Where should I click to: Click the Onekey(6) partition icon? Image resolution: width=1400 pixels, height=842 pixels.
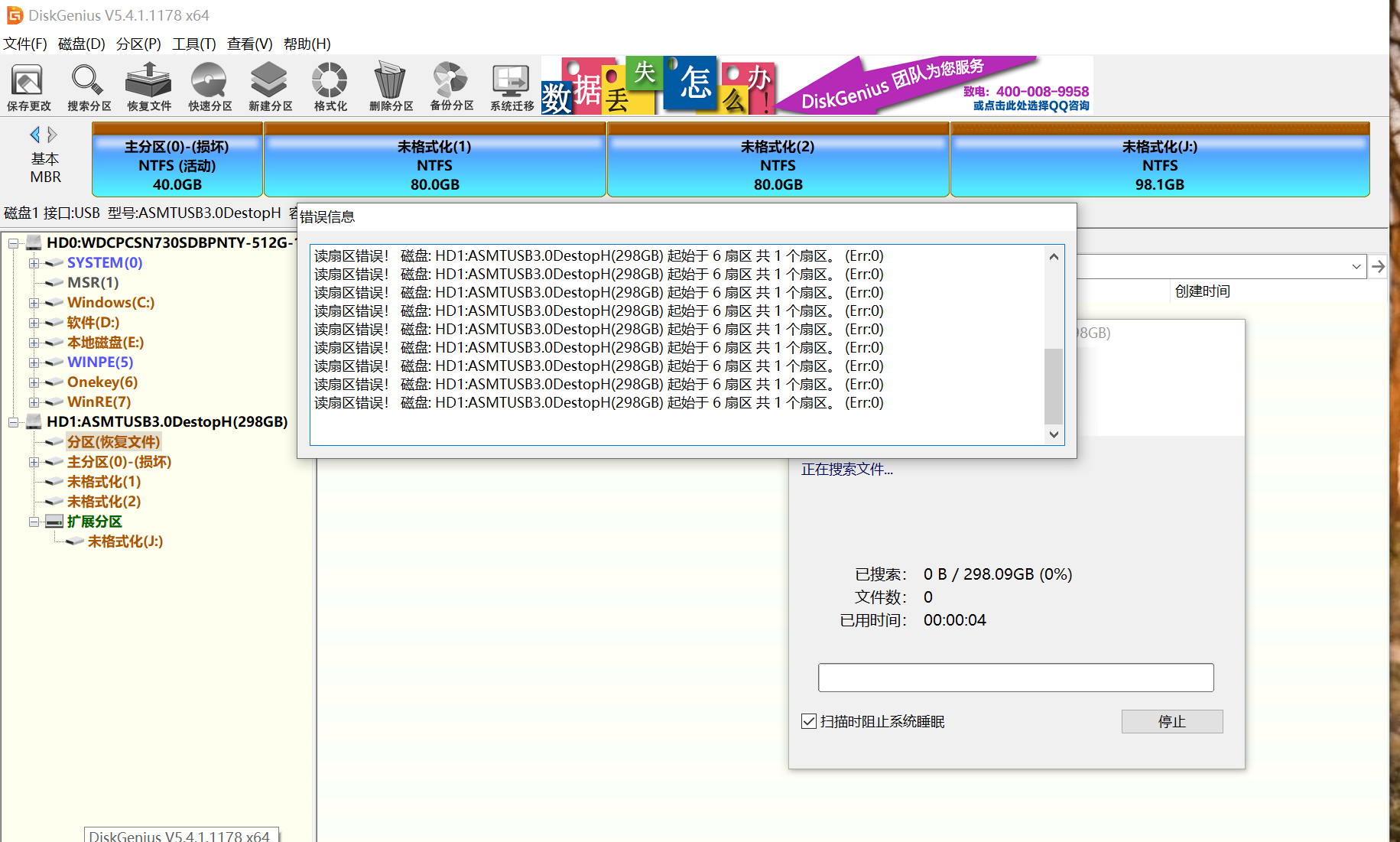coord(54,382)
